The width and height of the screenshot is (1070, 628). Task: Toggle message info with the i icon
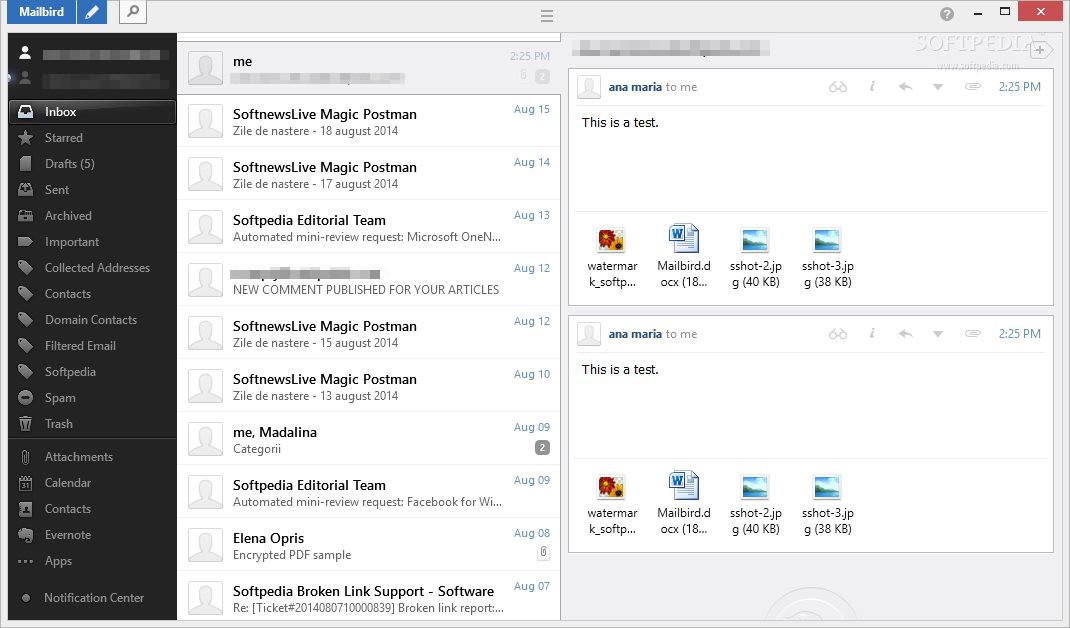pyautogui.click(x=872, y=87)
